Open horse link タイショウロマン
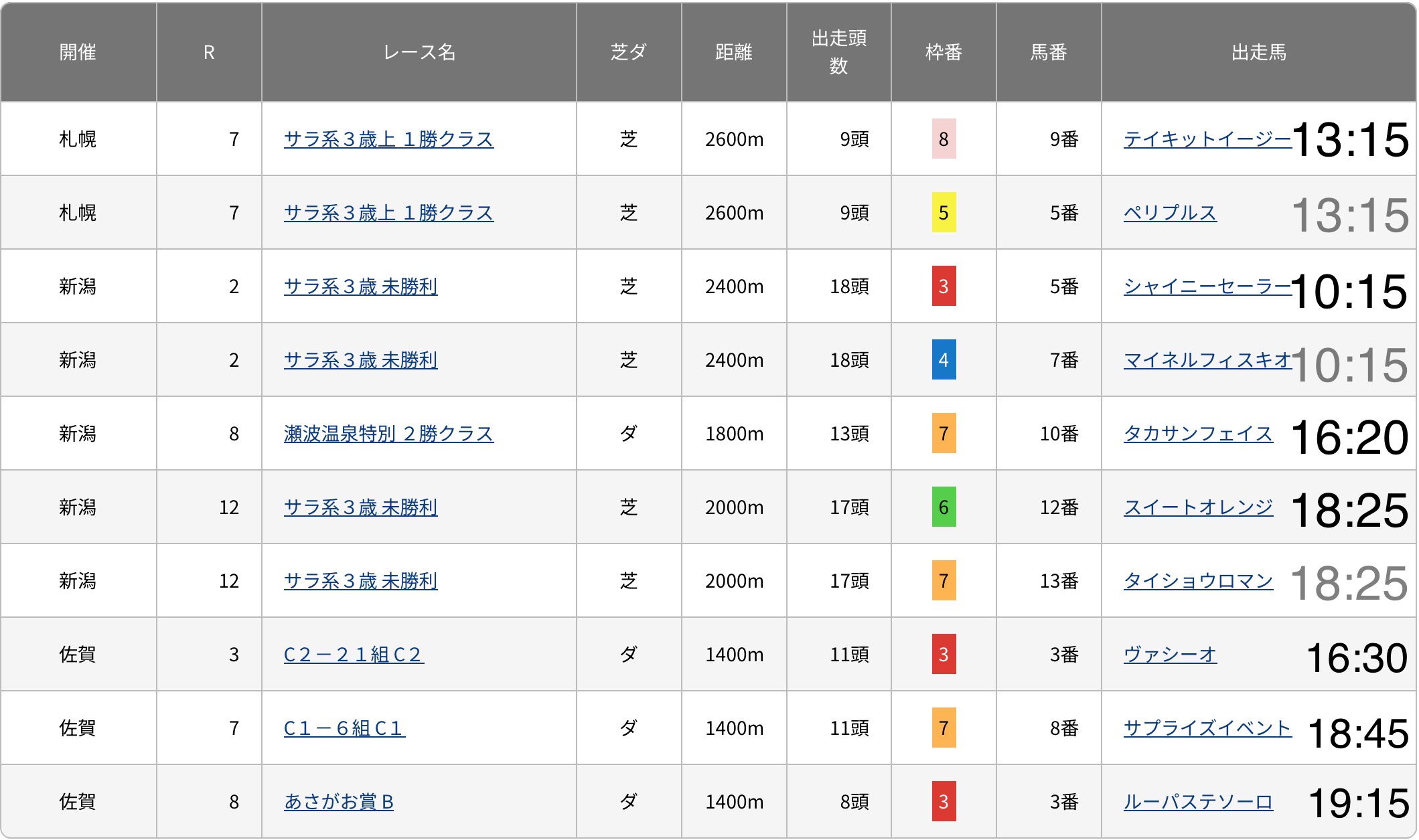The image size is (1419, 840). pos(1197,581)
